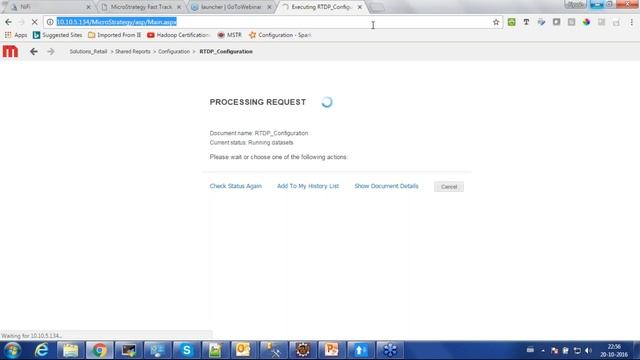Open Skype from taskbar

point(186,350)
